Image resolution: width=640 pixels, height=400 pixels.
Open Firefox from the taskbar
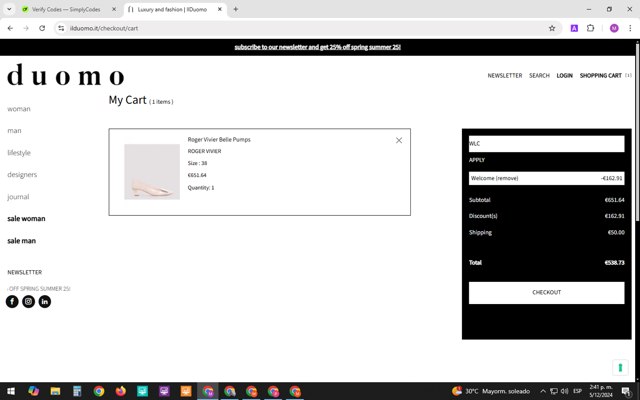120,391
